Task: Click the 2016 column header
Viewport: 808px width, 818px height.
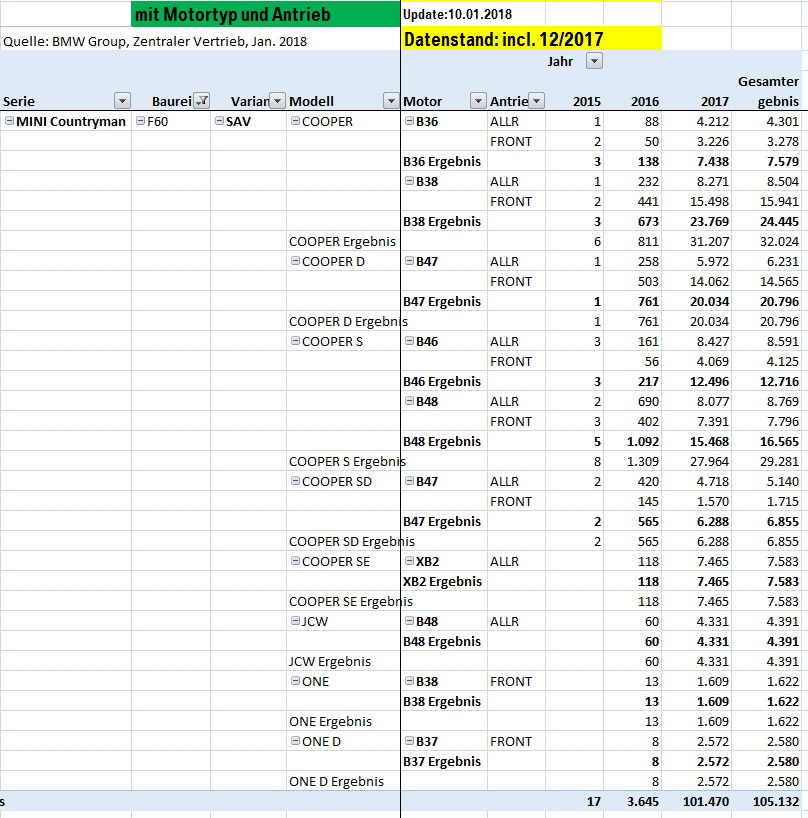Action: 645,101
